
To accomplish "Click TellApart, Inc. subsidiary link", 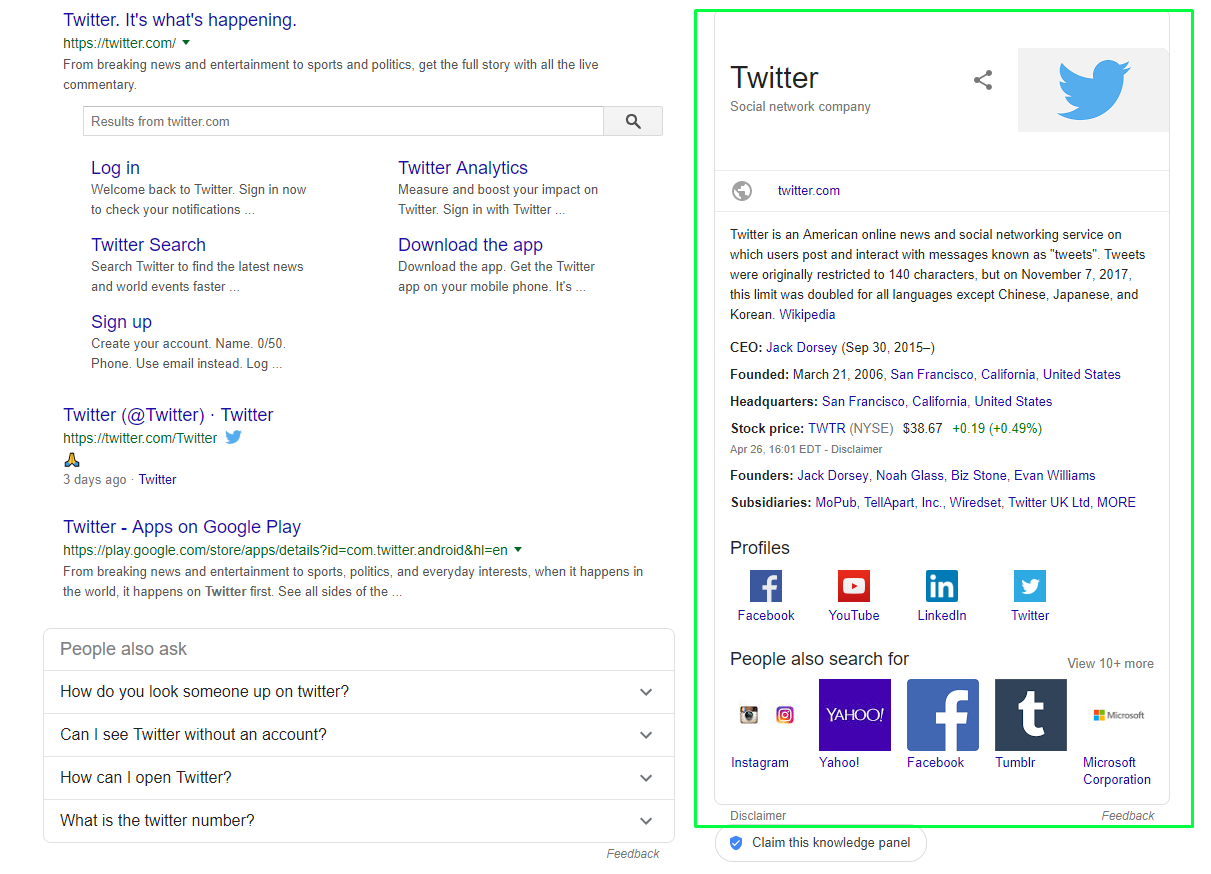I will pos(903,503).
